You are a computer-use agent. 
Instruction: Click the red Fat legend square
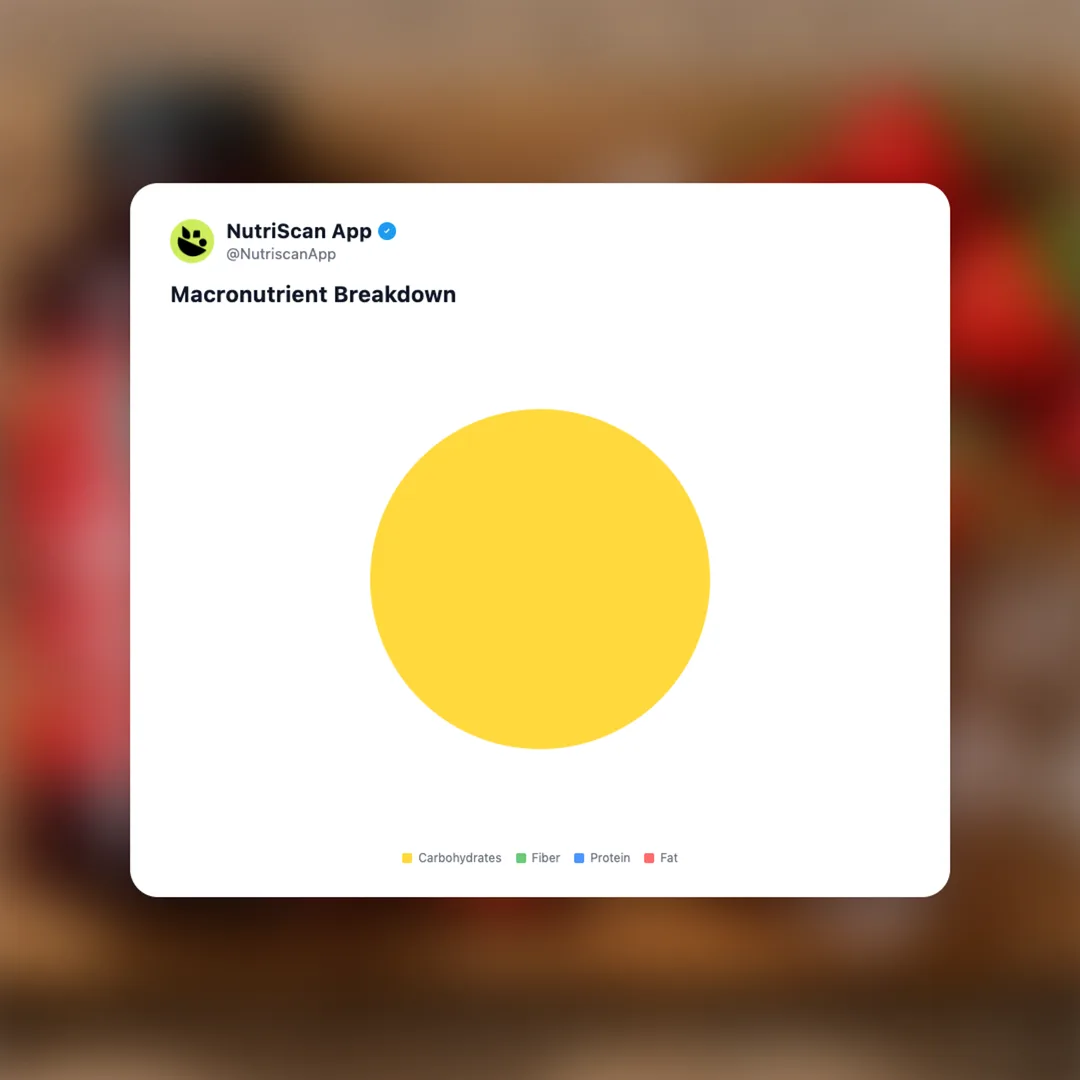pyautogui.click(x=649, y=858)
